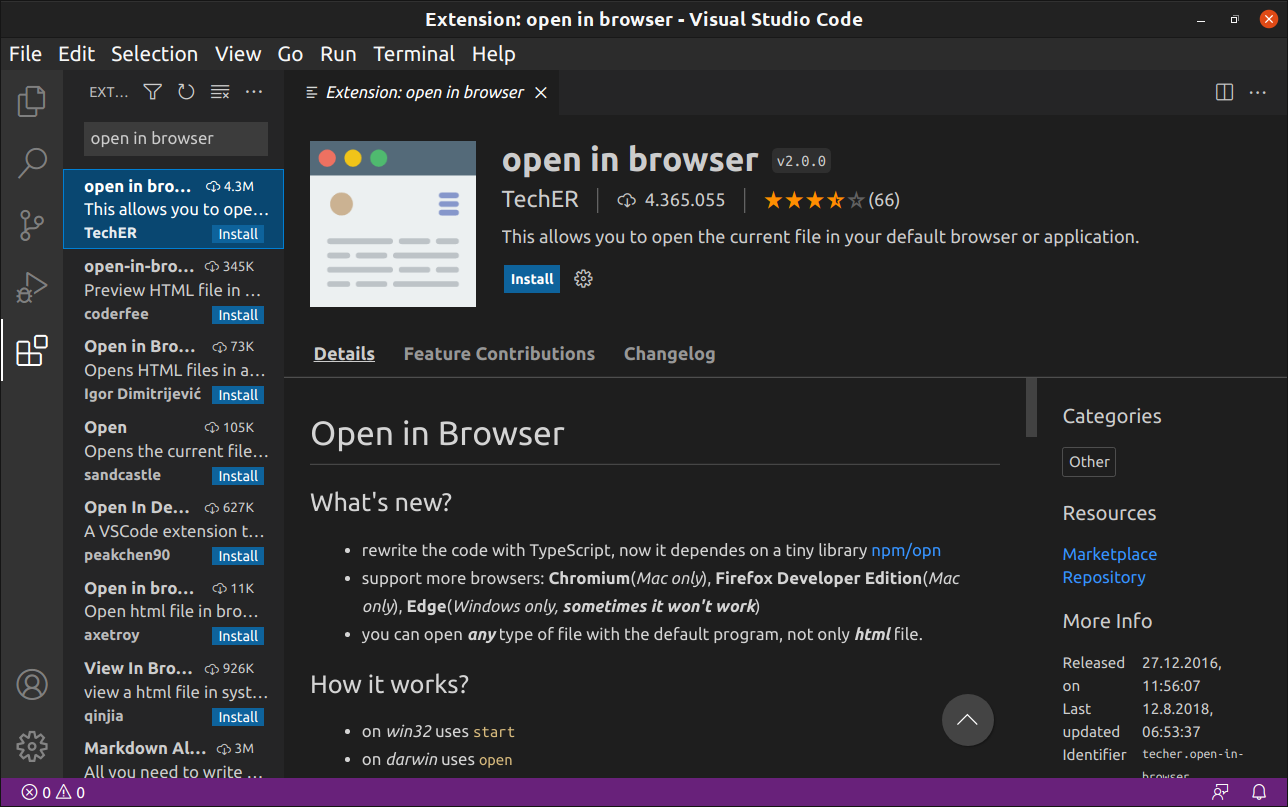Viewport: 1288px width, 807px height.
Task: Select View In Browser extension entry
Action: [174, 692]
